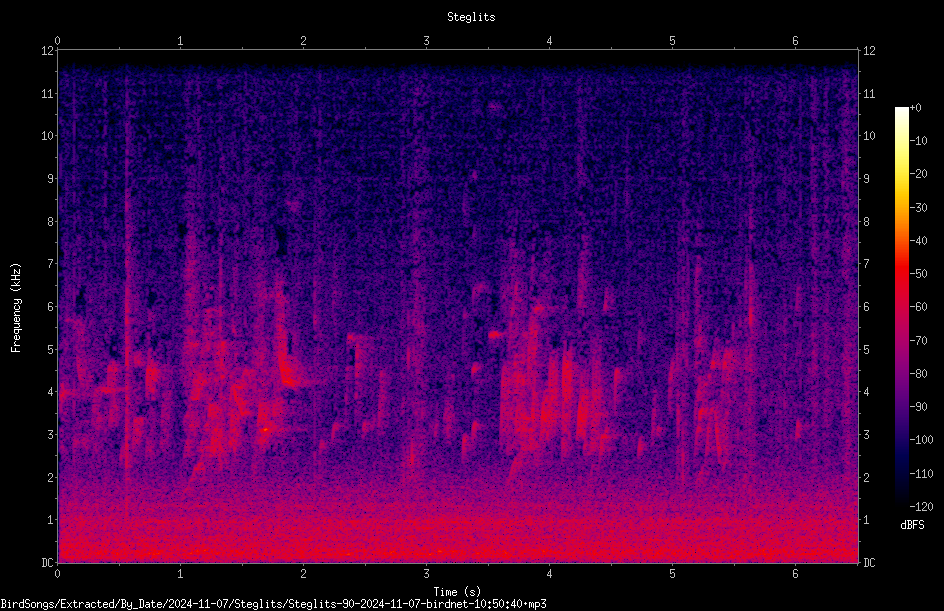
Task: Click the 1 second tick on bottom time axis
Action: click(180, 574)
